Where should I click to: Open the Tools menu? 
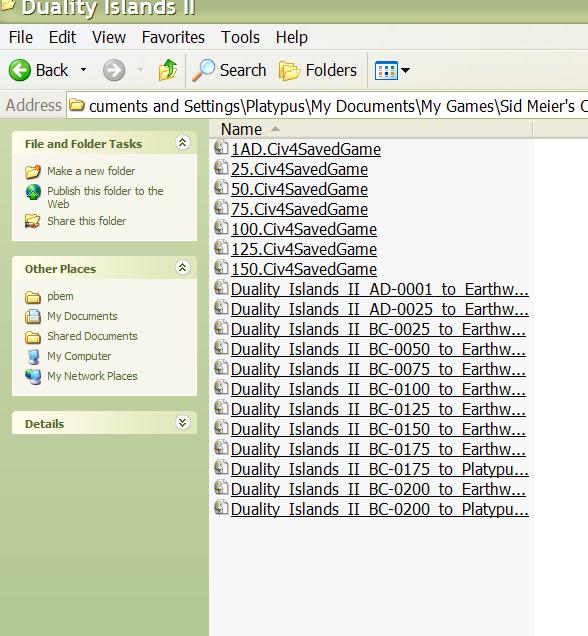pos(240,37)
